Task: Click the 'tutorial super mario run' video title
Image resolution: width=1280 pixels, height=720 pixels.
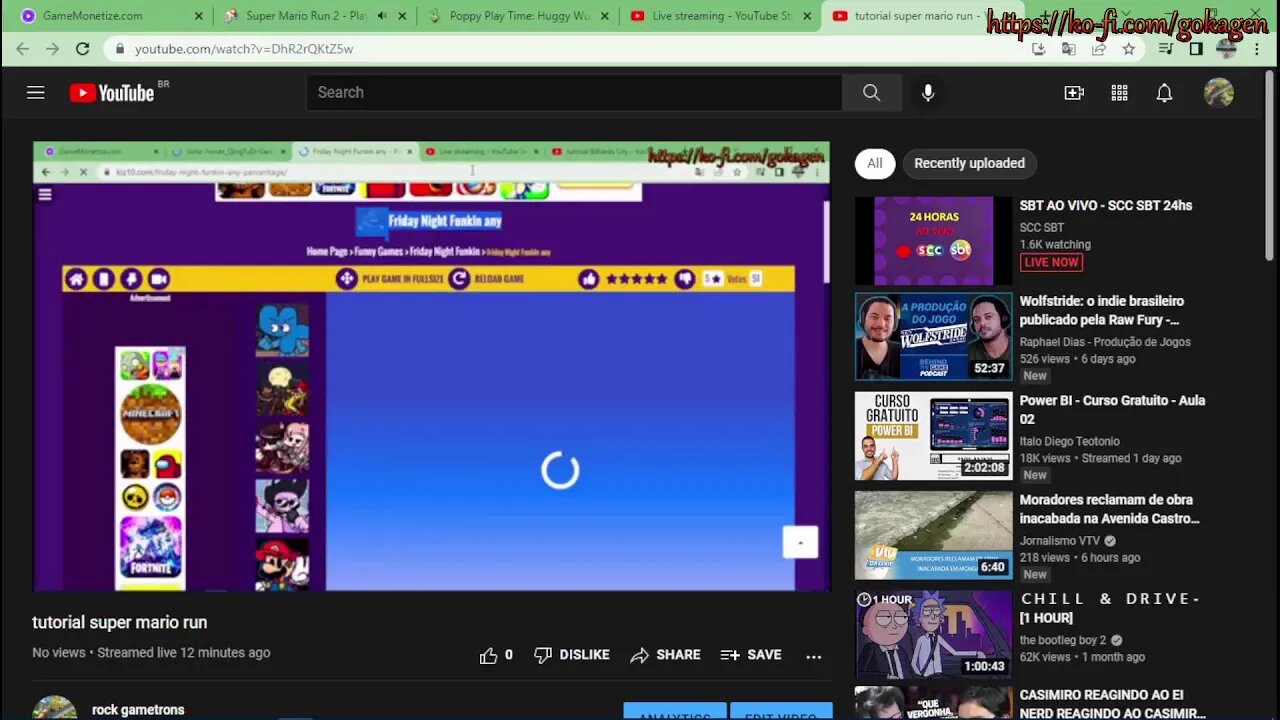Action: (x=120, y=622)
